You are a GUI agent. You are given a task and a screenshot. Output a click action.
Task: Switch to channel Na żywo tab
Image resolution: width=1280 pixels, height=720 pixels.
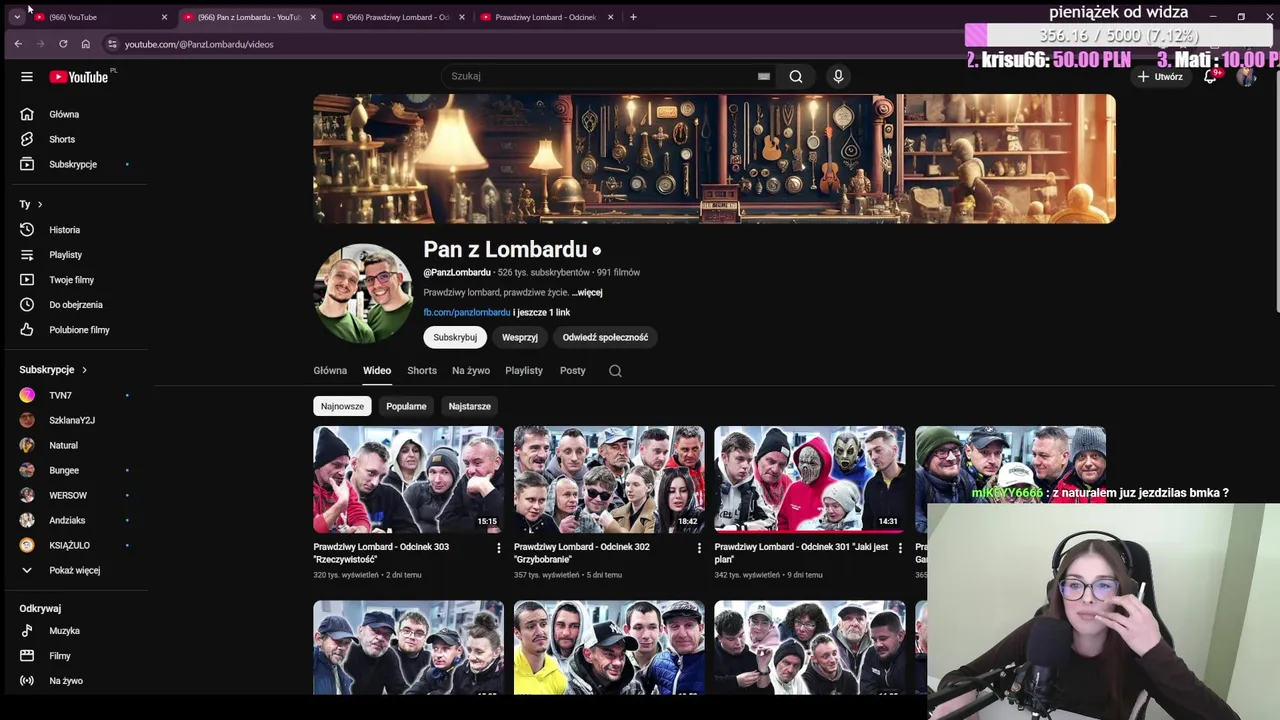[471, 371]
